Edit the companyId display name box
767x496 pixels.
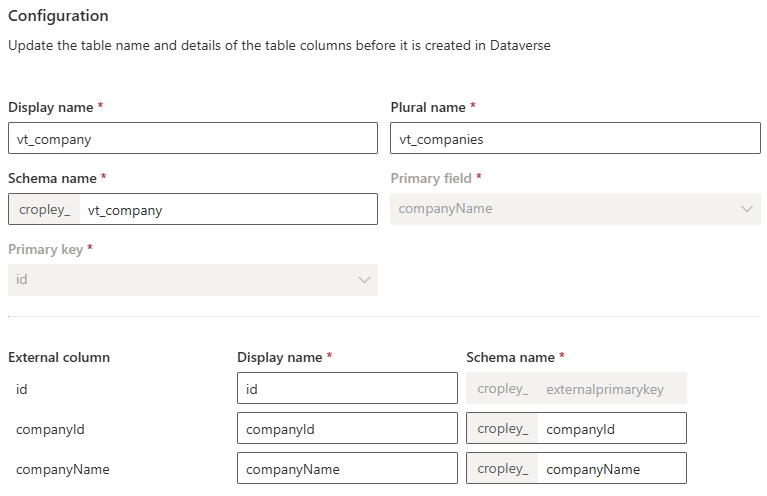pos(347,428)
